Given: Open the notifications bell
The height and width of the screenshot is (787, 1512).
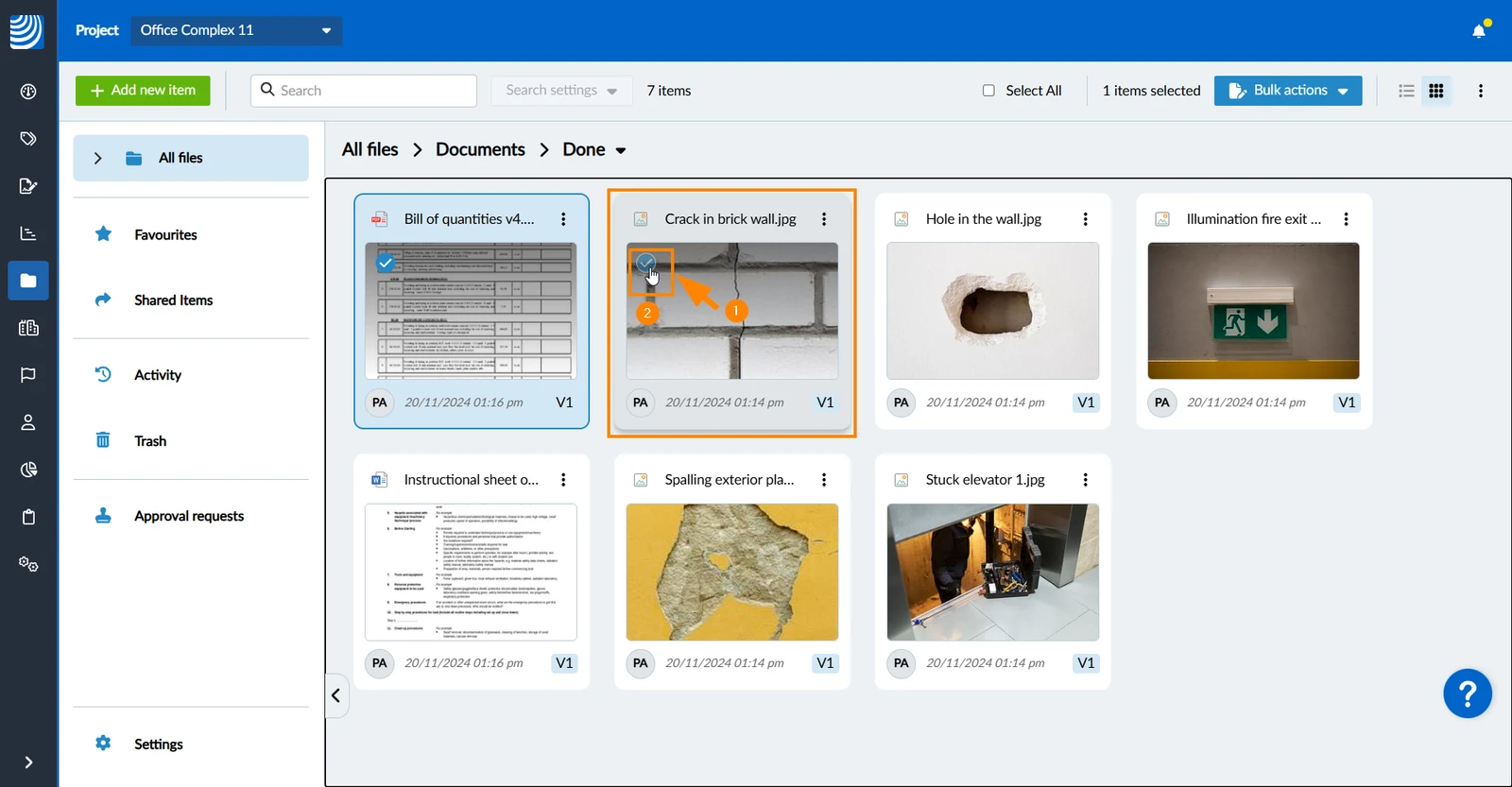Looking at the screenshot, I should click(x=1479, y=30).
